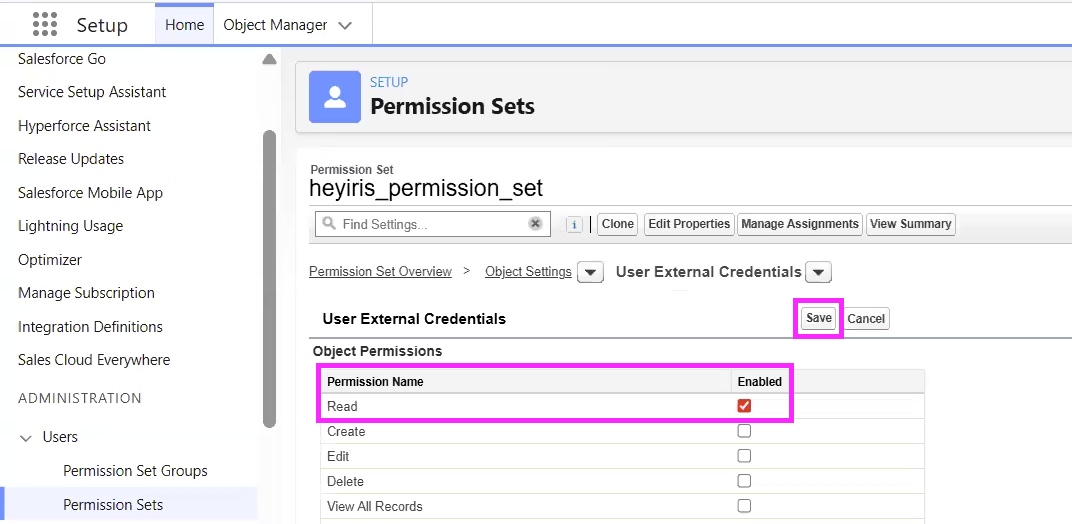The image size is (1072, 524).
Task: Open Lightning Usage in sidebar
Action: point(70,226)
